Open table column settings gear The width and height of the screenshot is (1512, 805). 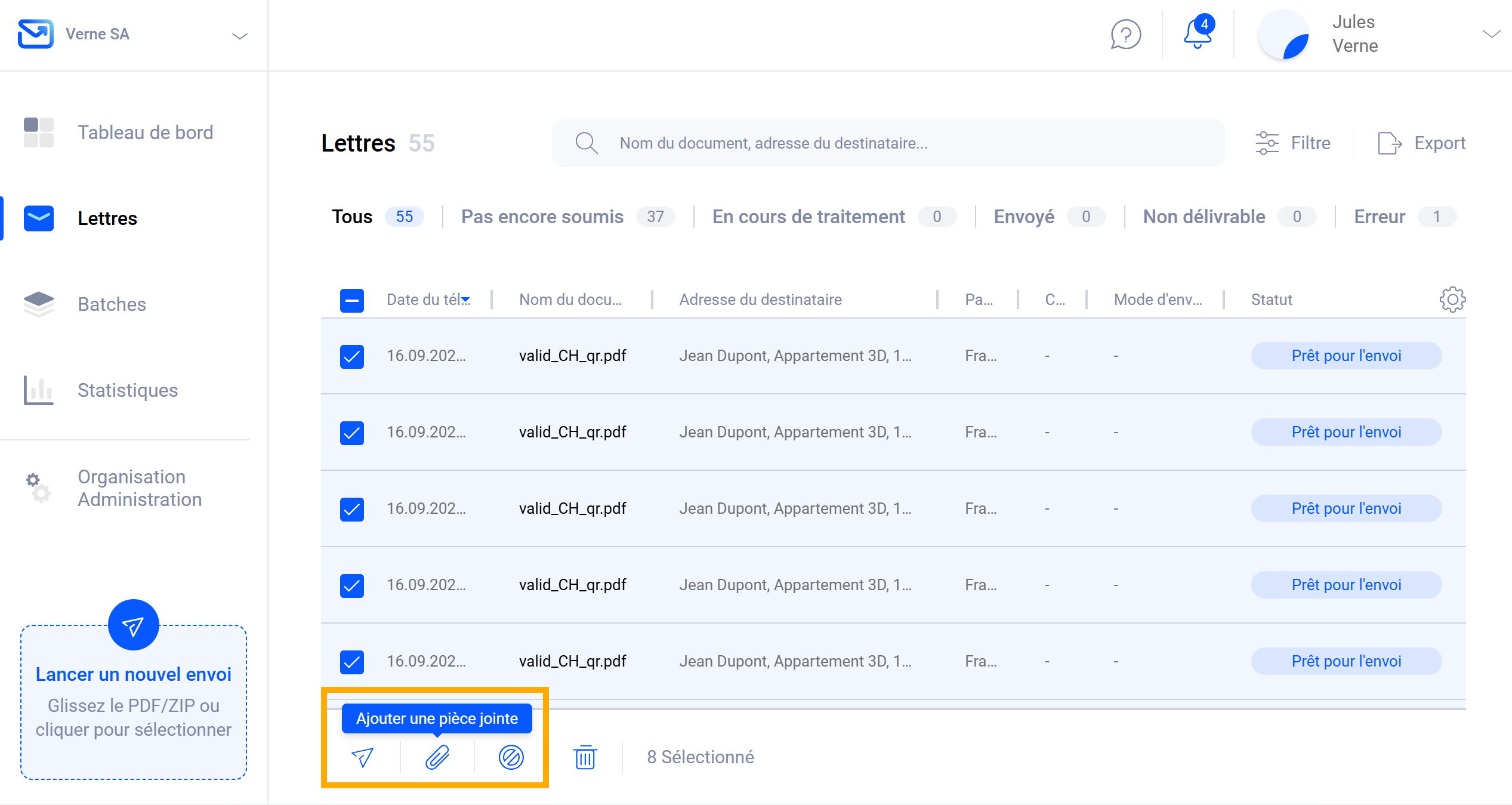(1452, 300)
